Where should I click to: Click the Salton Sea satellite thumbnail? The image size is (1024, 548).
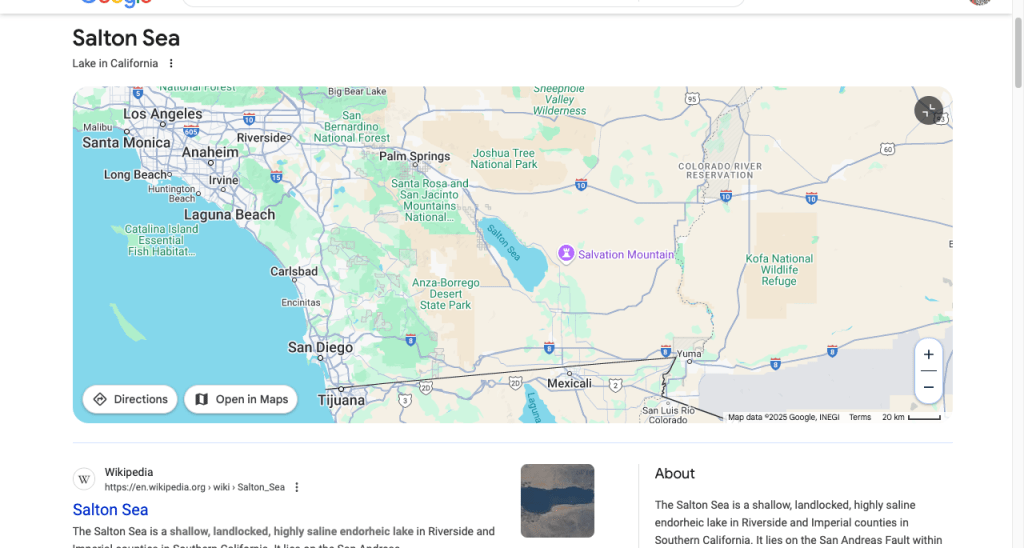(x=557, y=500)
